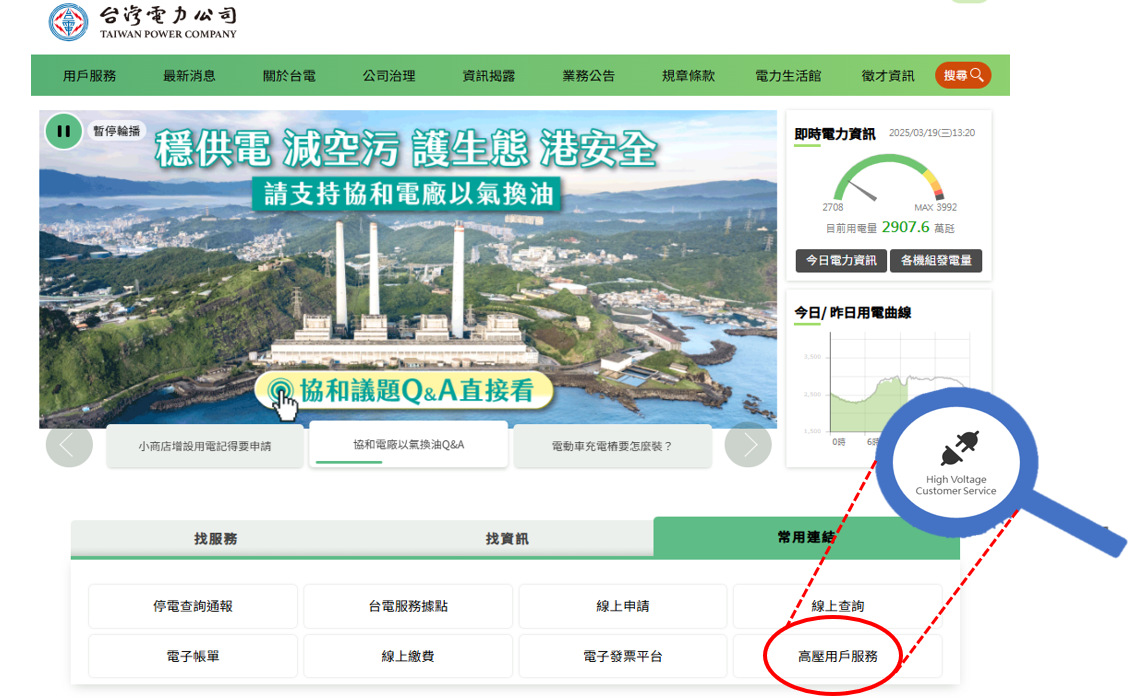Open the 電子發票平台 link
This screenshot has height=698, width=1139.
click(623, 657)
